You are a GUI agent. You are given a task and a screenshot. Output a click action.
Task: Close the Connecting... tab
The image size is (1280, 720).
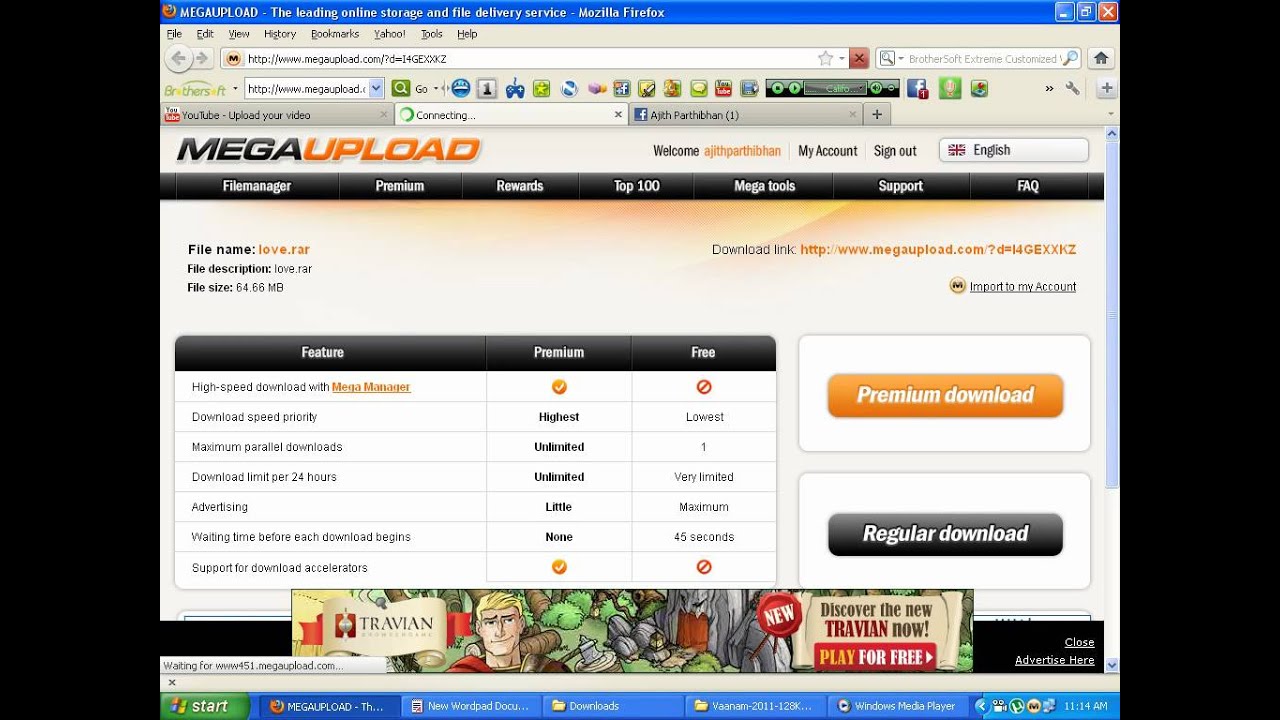pos(618,115)
